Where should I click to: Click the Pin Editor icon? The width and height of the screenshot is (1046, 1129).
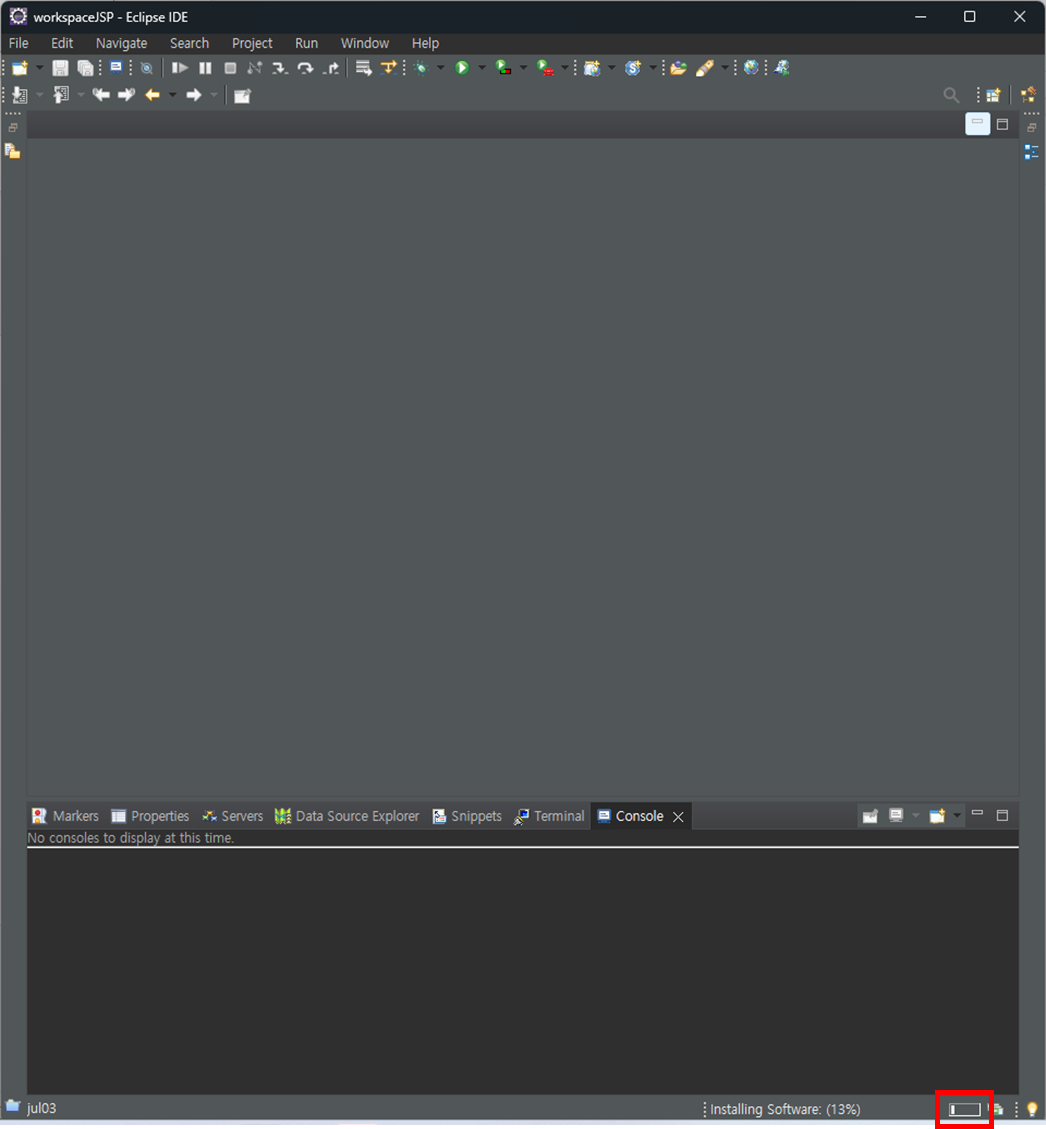coord(243,96)
